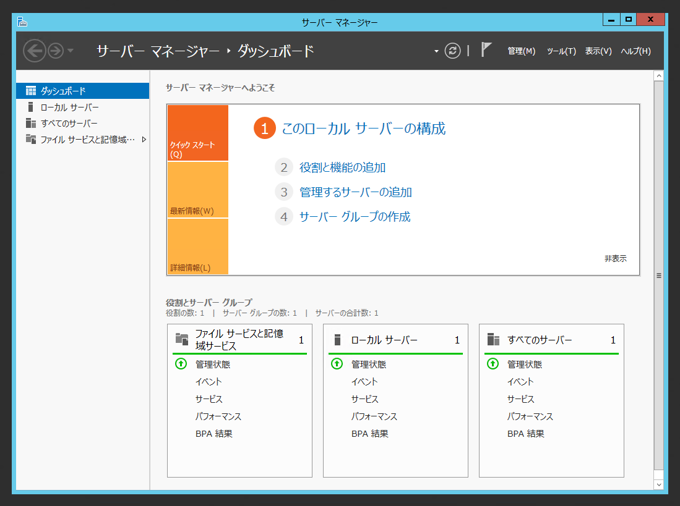Image resolution: width=680 pixels, height=506 pixels.
Task: Click the vertical scrollbar thumb
Action: 659,275
